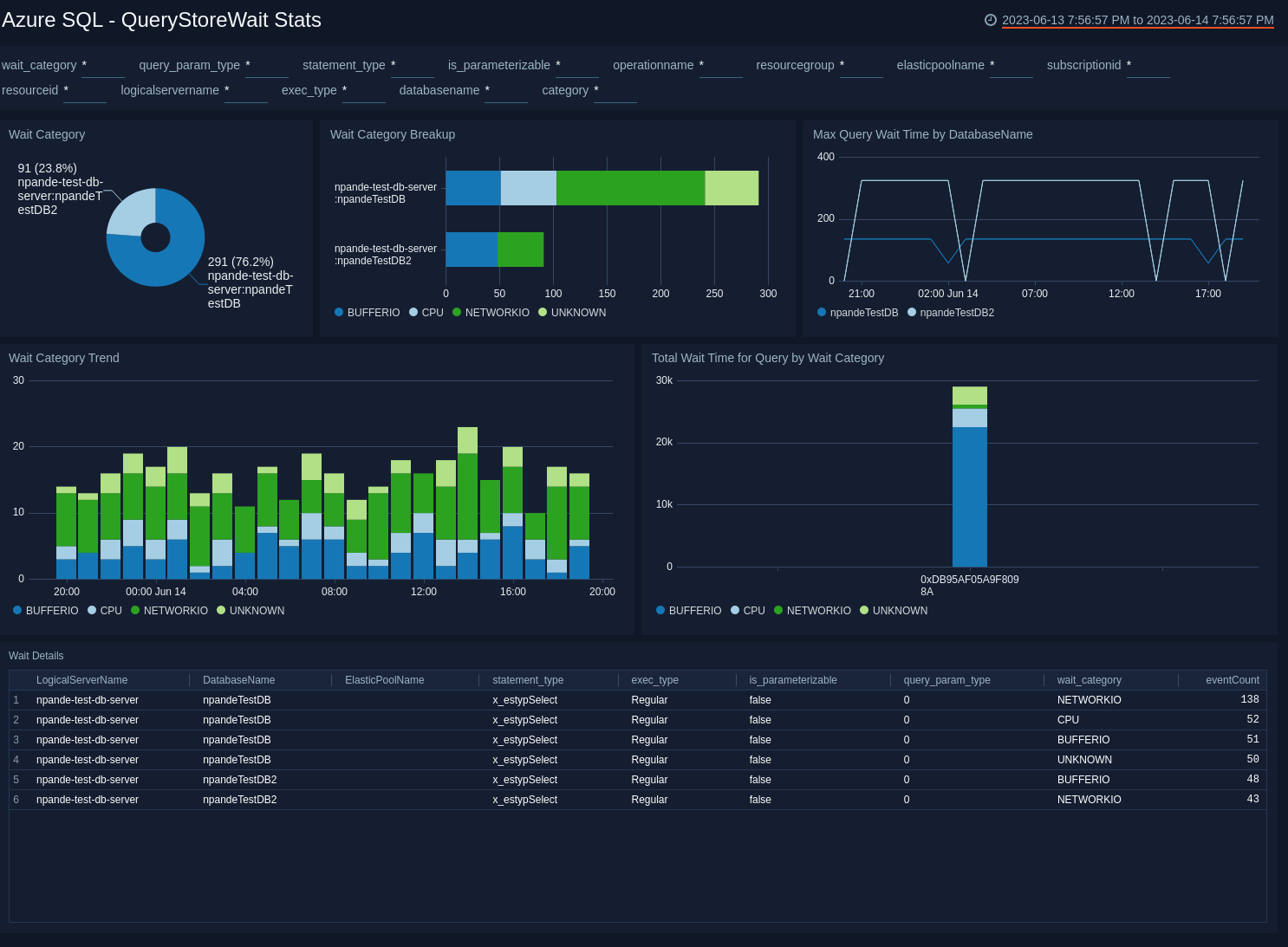Toggle UNKNOWN legend in Total Wait Time panel

(x=894, y=611)
